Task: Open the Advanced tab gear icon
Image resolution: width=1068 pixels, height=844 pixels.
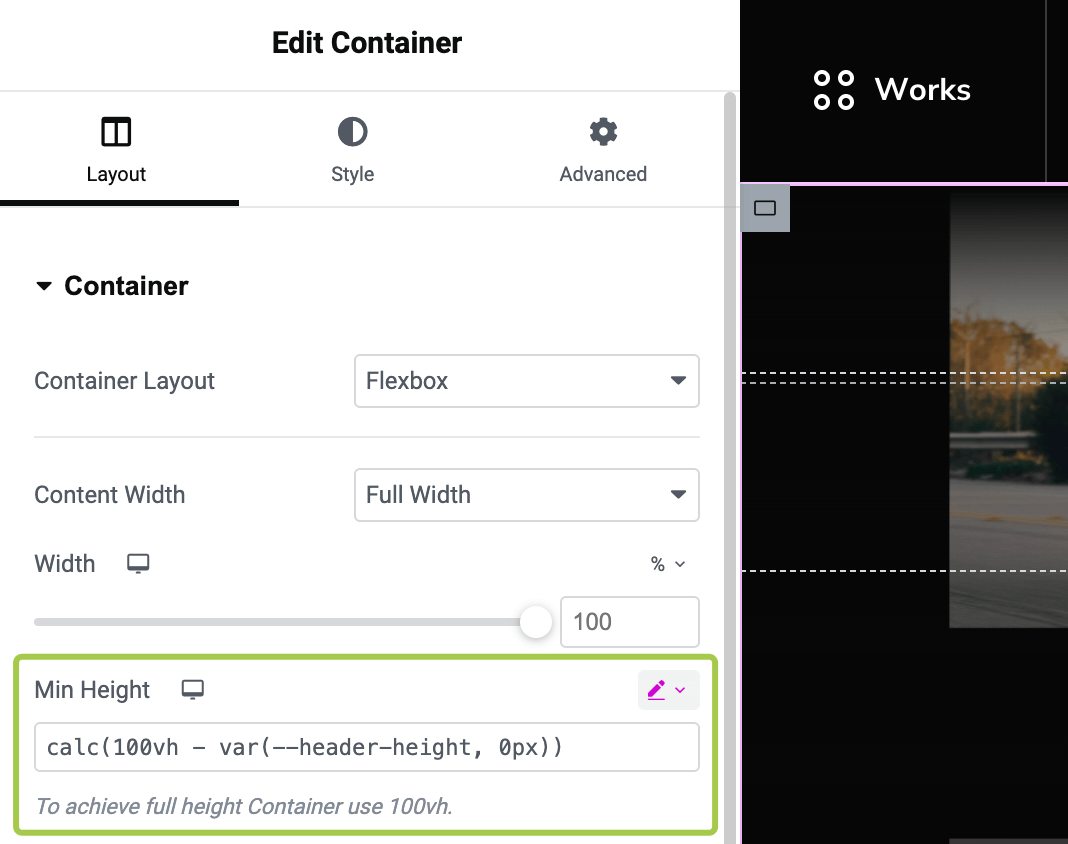Action: pyautogui.click(x=603, y=132)
